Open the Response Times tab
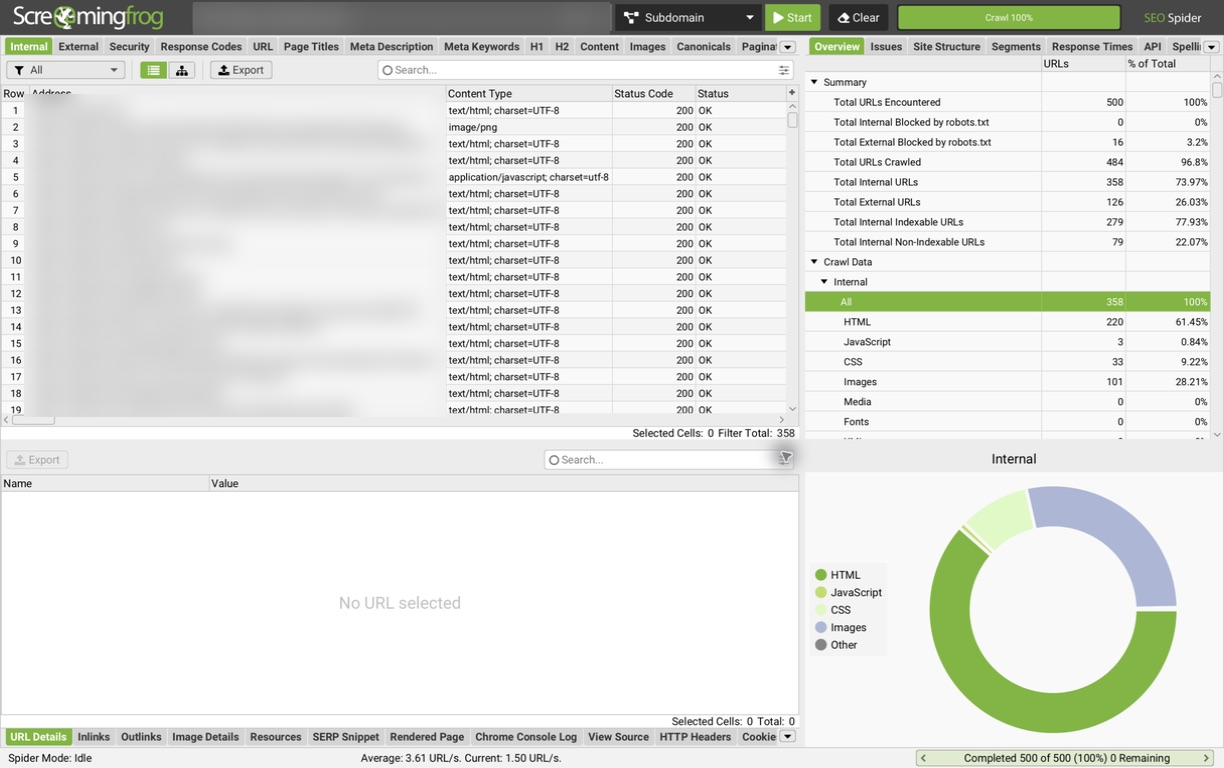The width and height of the screenshot is (1224, 768). click(x=1092, y=47)
